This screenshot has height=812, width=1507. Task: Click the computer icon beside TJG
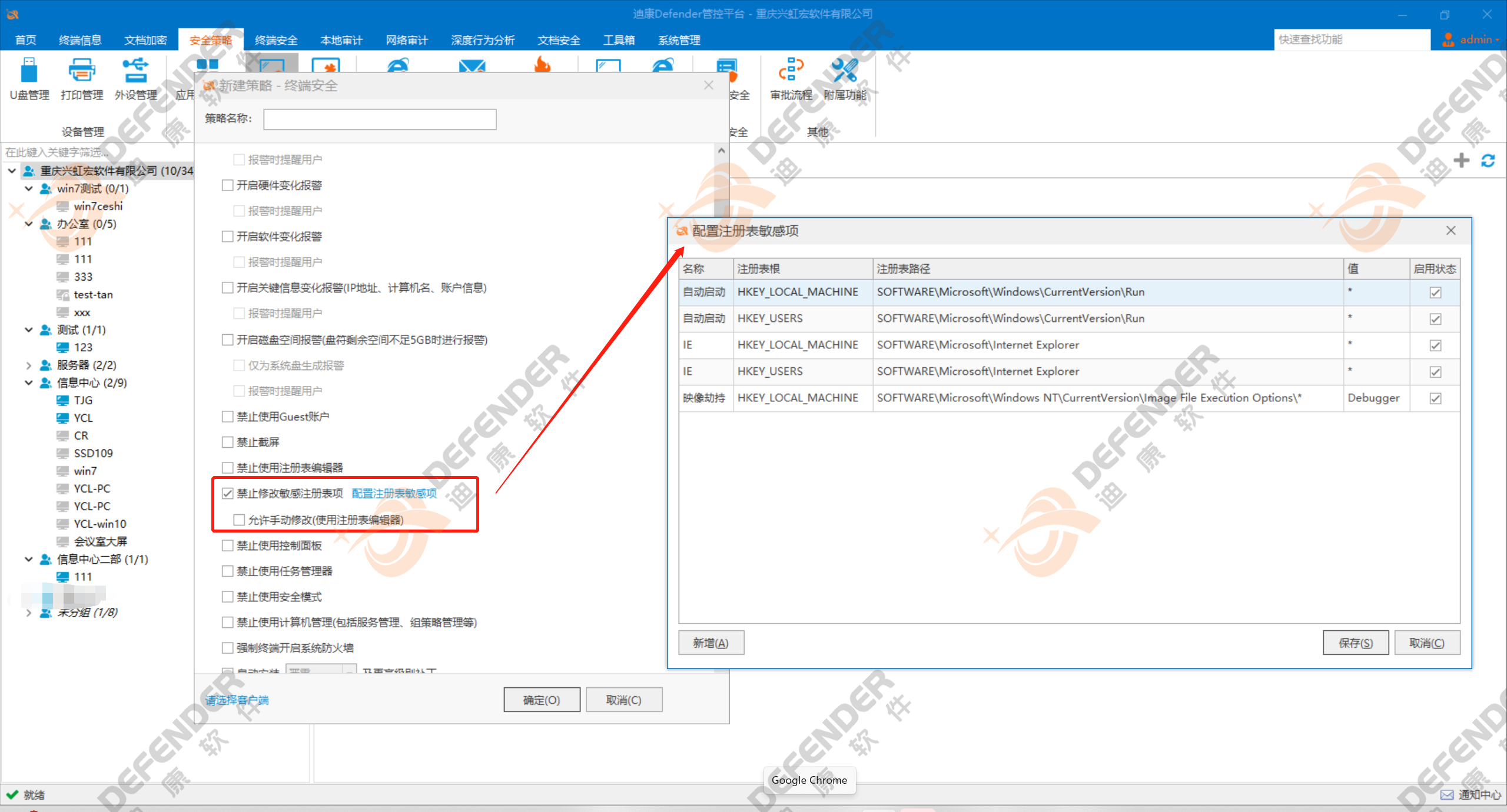(x=62, y=401)
